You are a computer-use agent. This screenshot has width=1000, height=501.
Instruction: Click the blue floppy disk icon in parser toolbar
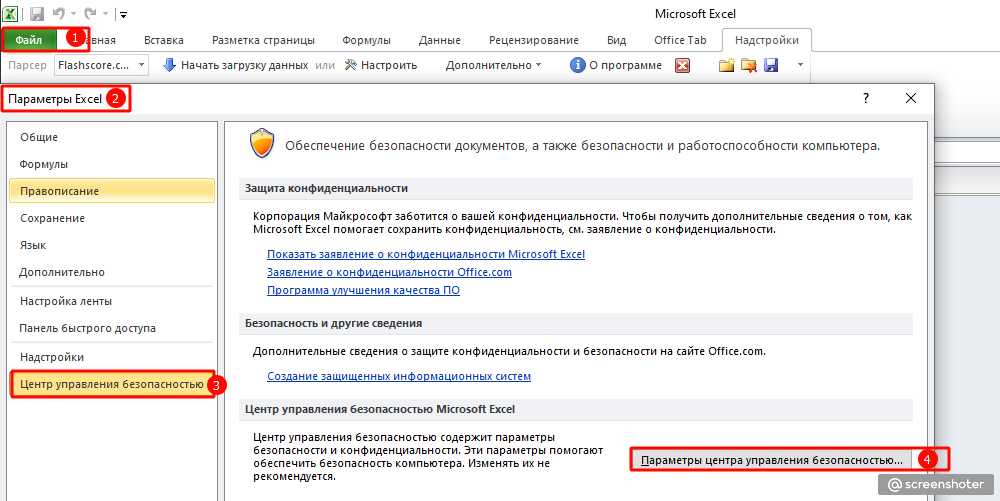(x=771, y=65)
